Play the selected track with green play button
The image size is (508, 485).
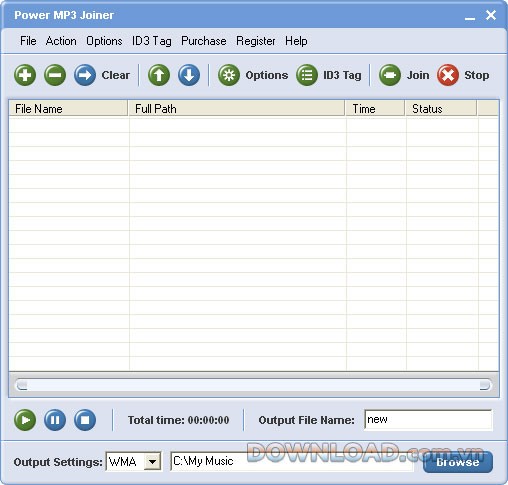(x=25, y=420)
